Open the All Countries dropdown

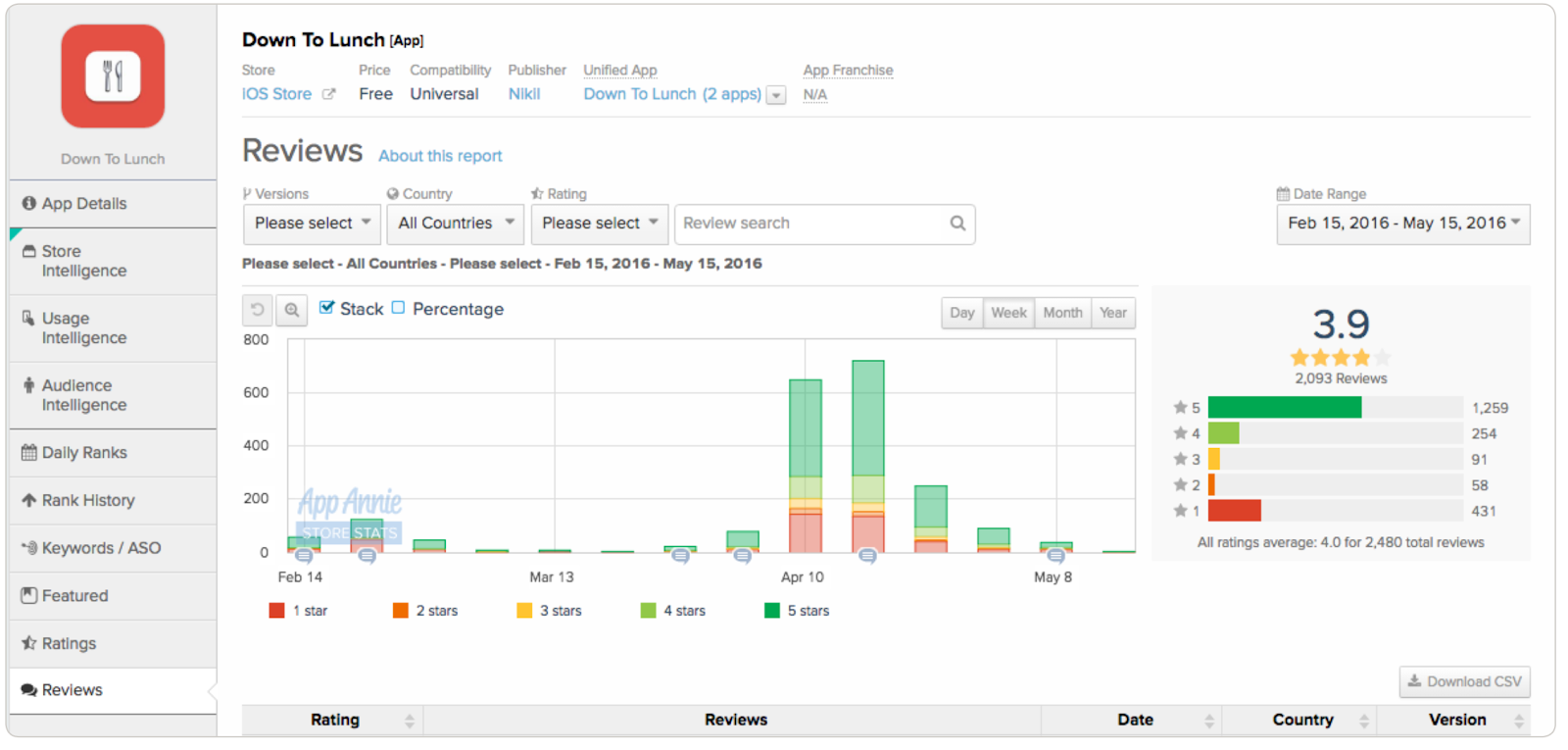coord(456,224)
